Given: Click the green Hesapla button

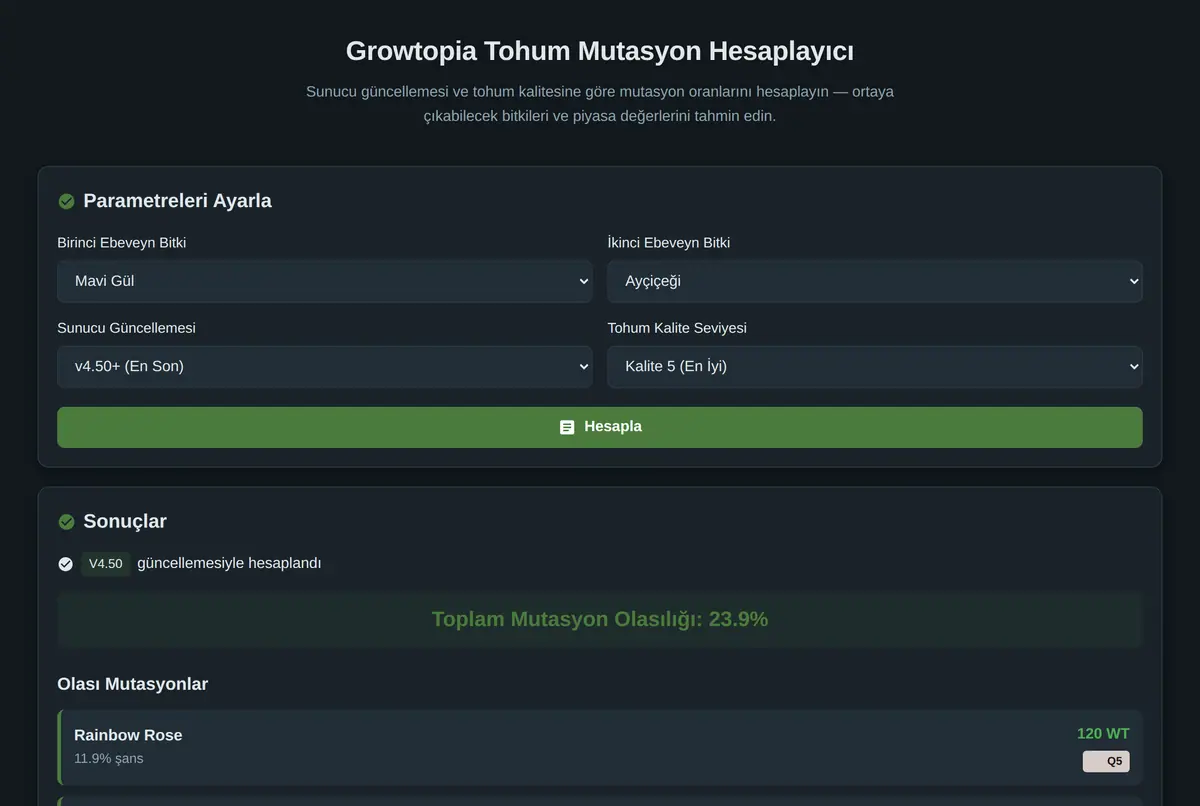Looking at the screenshot, I should (600, 427).
